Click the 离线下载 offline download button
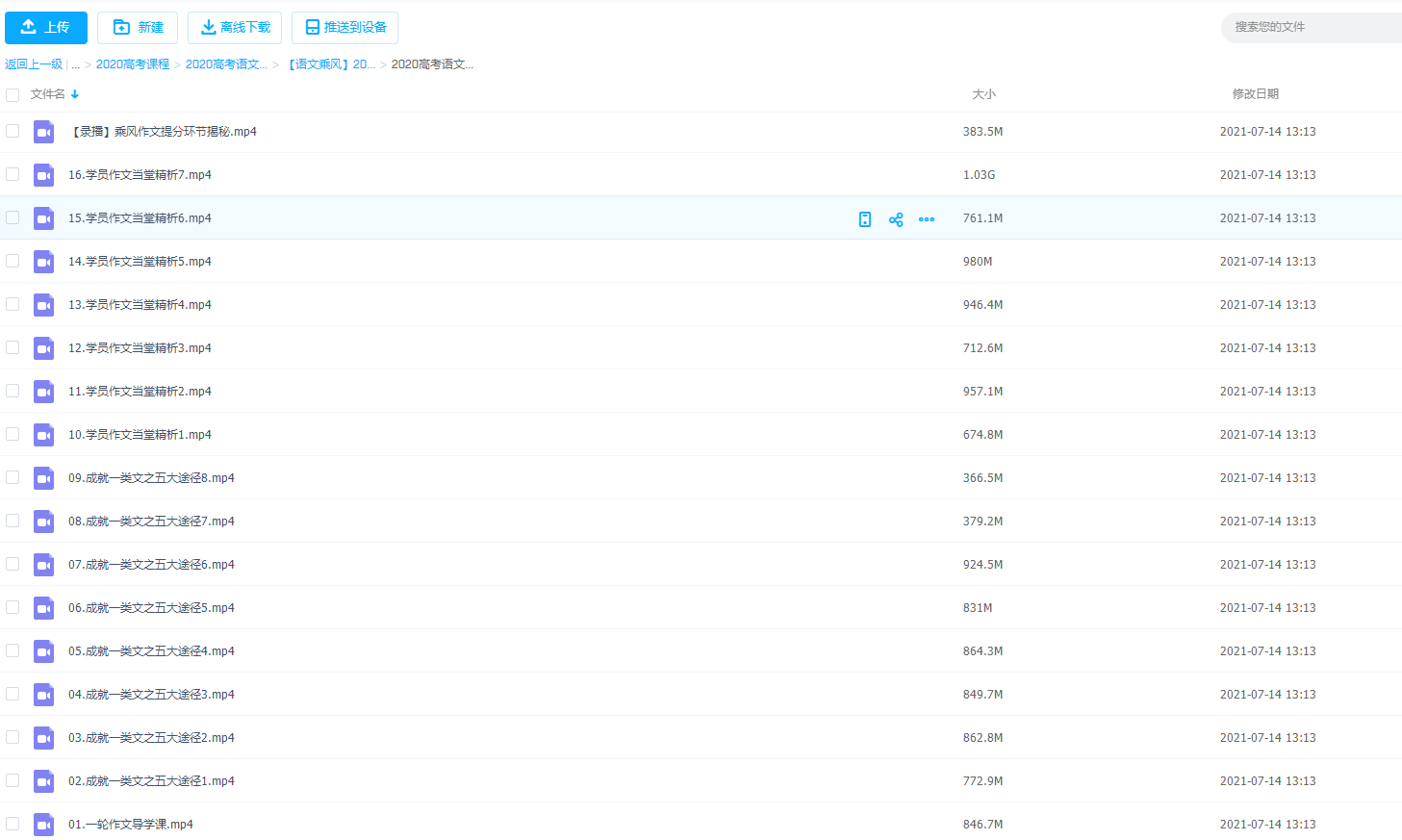This screenshot has height=840, width=1402. (235, 28)
